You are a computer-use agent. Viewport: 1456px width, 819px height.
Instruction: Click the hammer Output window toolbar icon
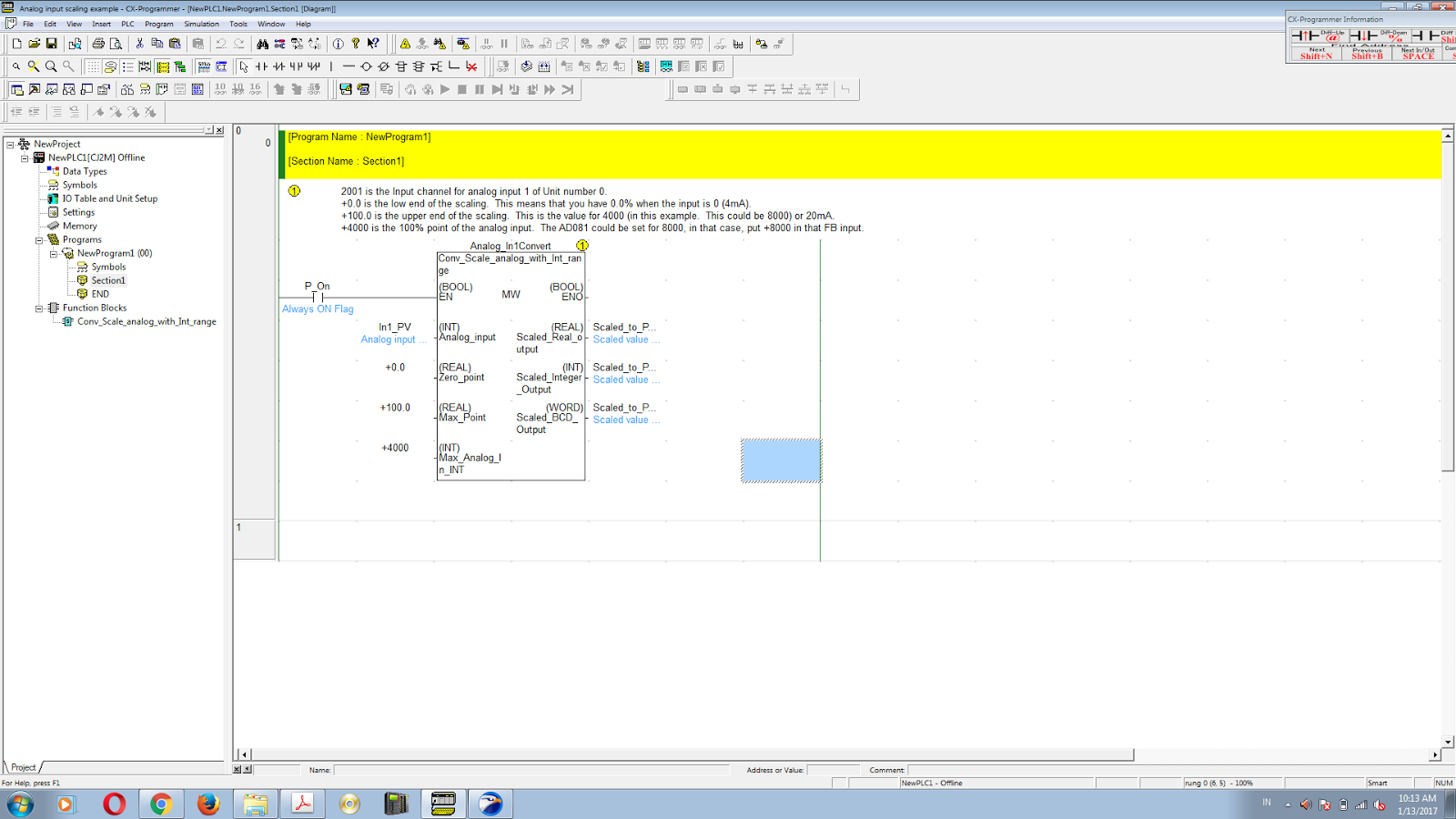tap(35, 89)
